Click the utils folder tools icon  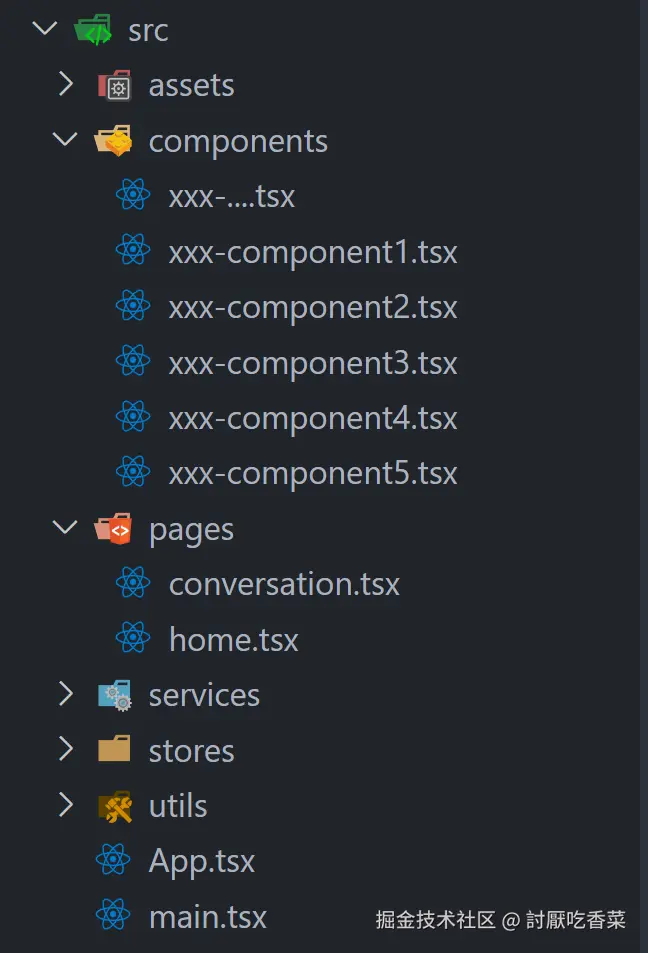click(115, 806)
